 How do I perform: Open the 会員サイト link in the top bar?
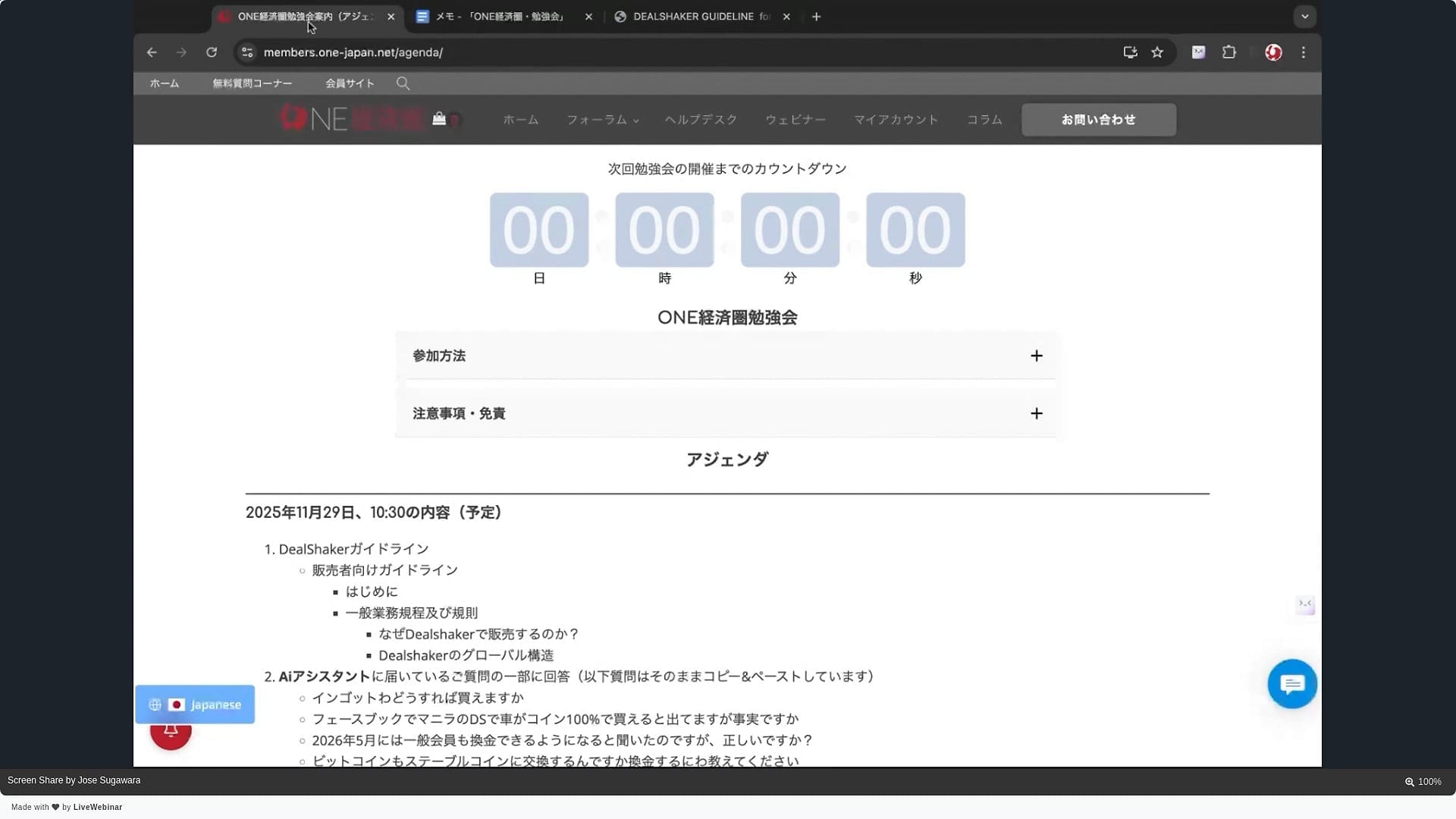(350, 83)
